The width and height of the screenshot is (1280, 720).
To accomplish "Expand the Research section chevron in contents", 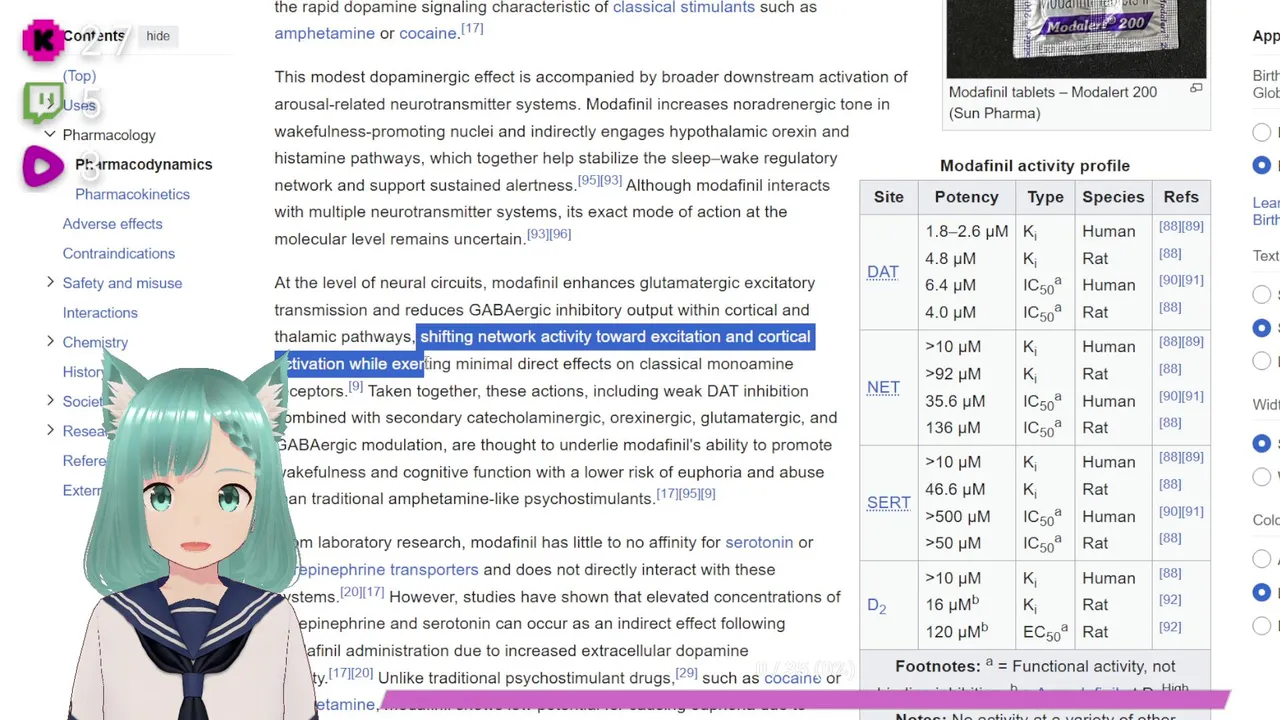I will 50,430.
